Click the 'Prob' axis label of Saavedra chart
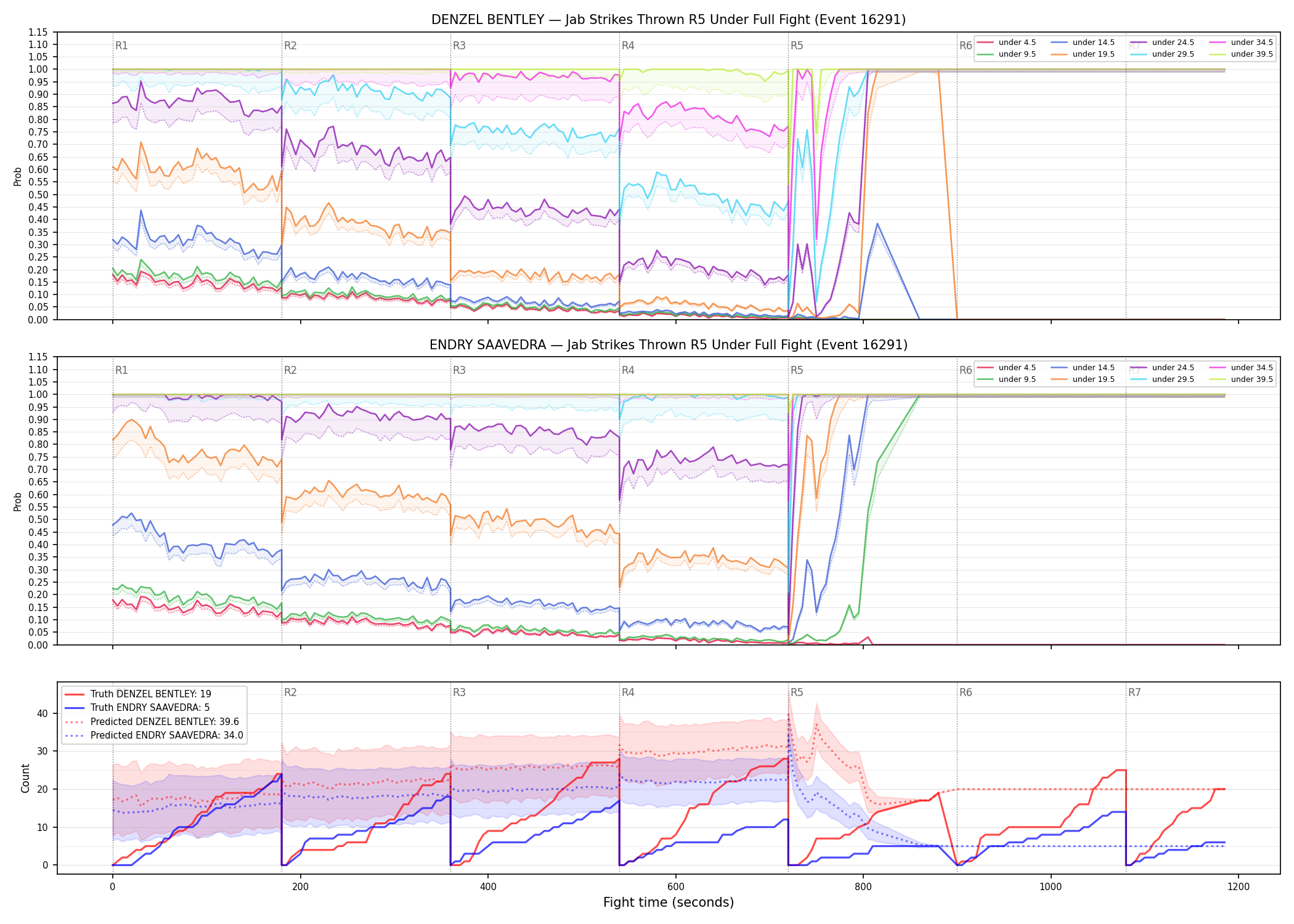1294x924 pixels. 18,501
